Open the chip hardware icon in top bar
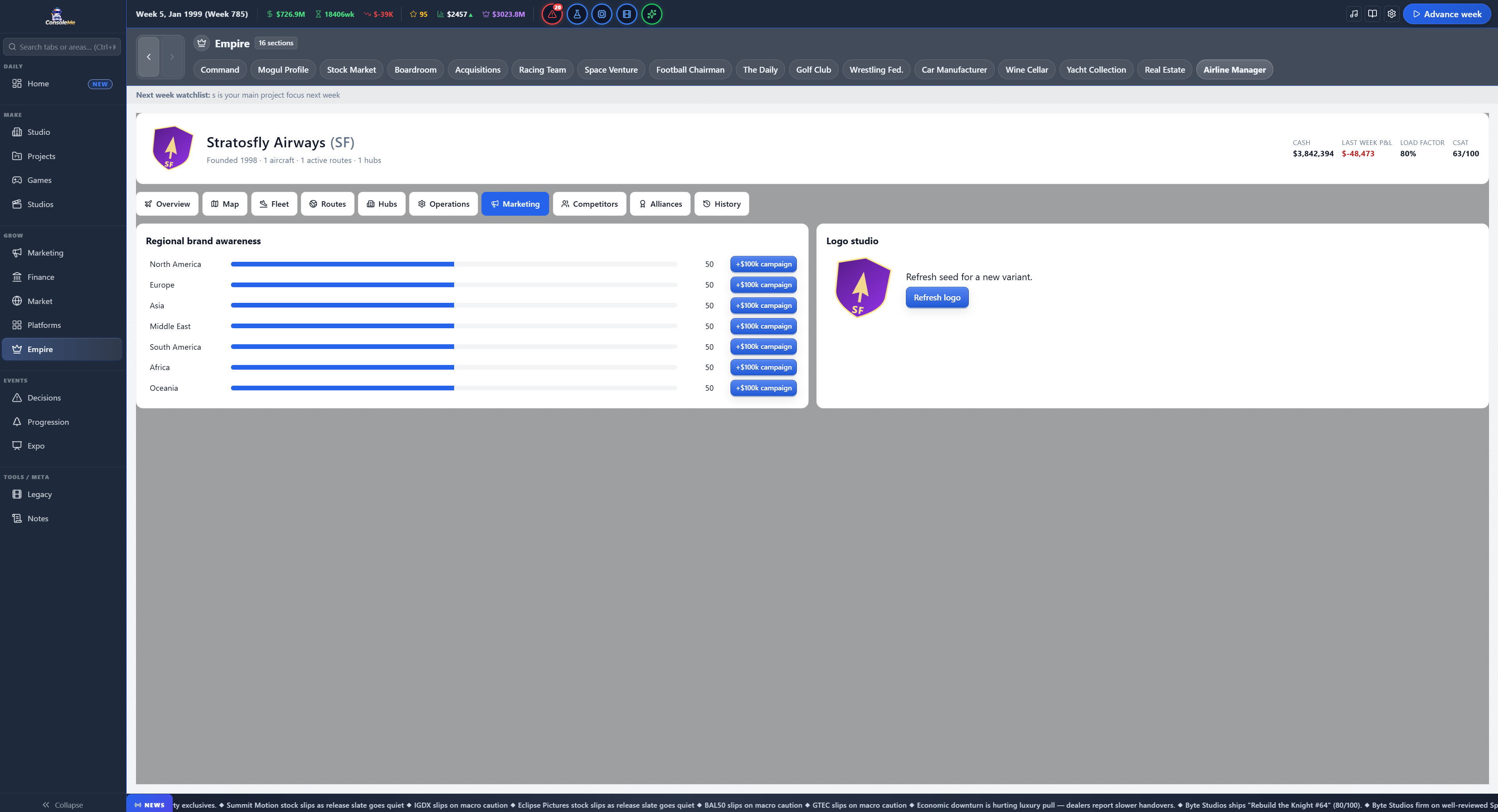 [x=602, y=14]
